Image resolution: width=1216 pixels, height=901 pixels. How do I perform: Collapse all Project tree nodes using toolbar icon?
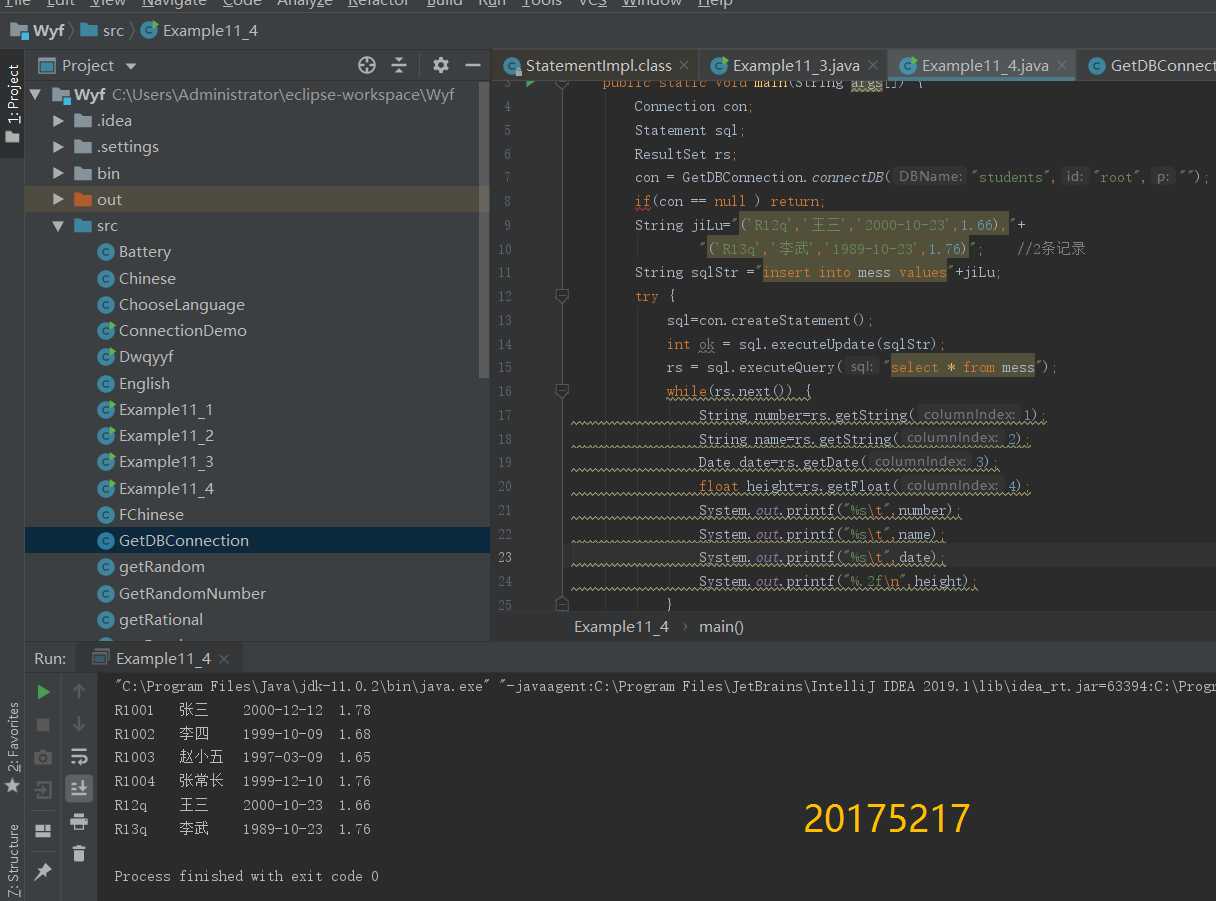399,66
